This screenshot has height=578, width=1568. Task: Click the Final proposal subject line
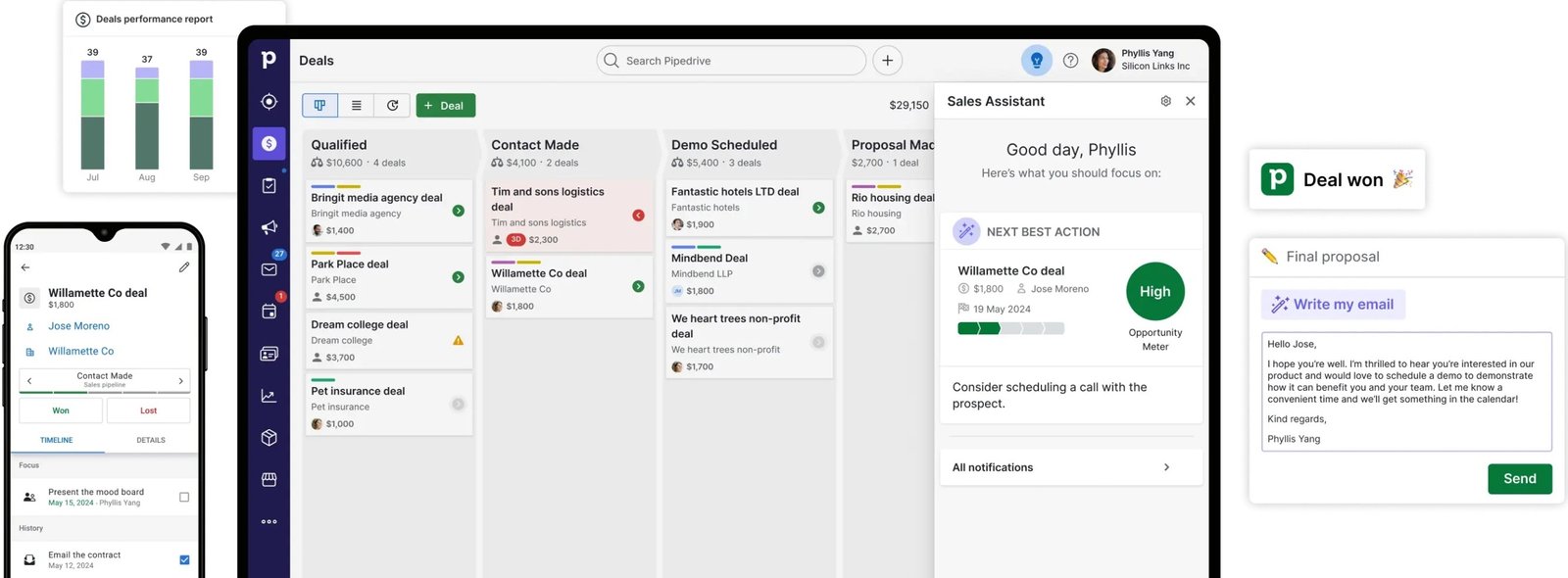click(1332, 257)
